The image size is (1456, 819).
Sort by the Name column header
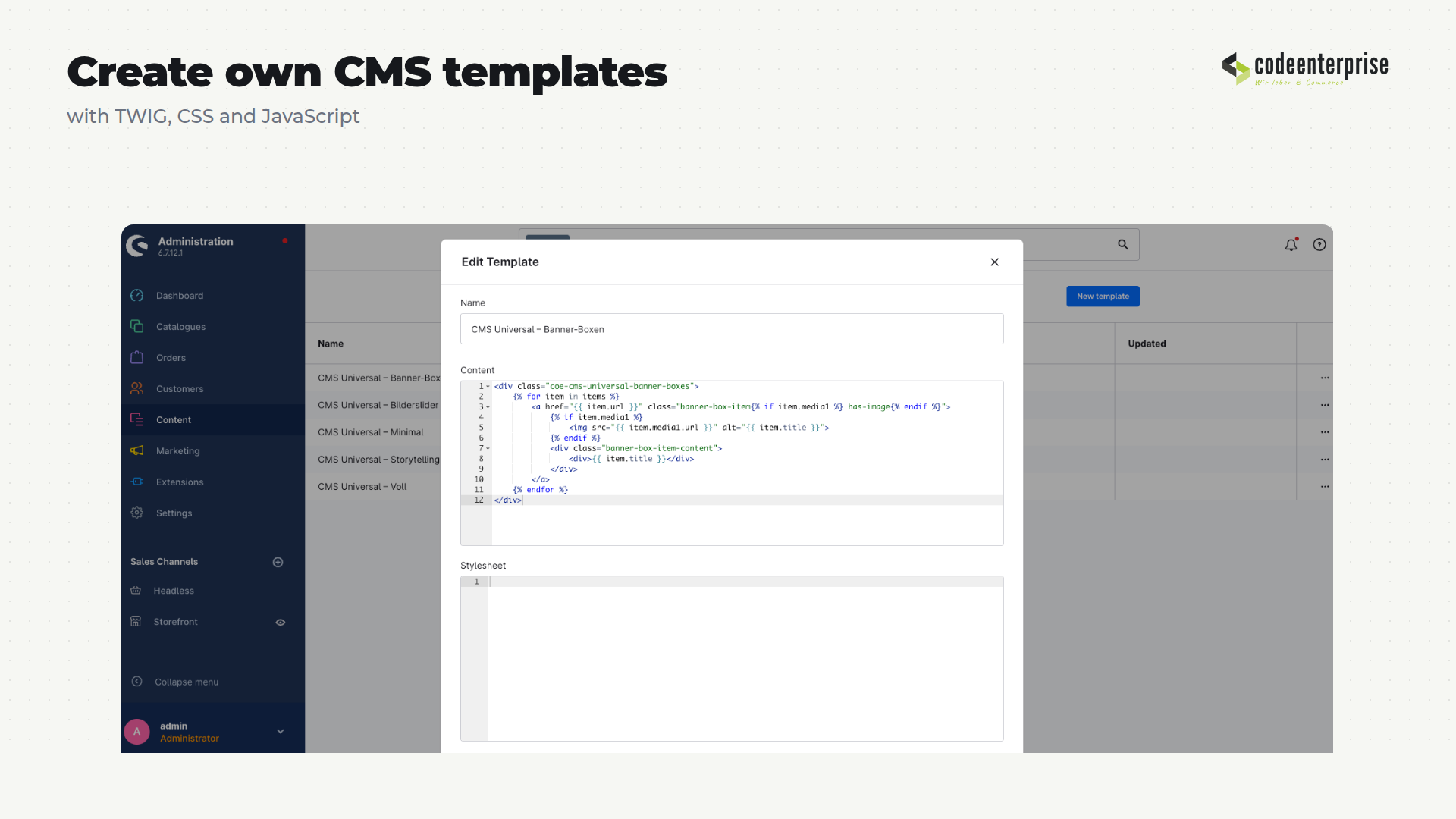pyautogui.click(x=331, y=344)
